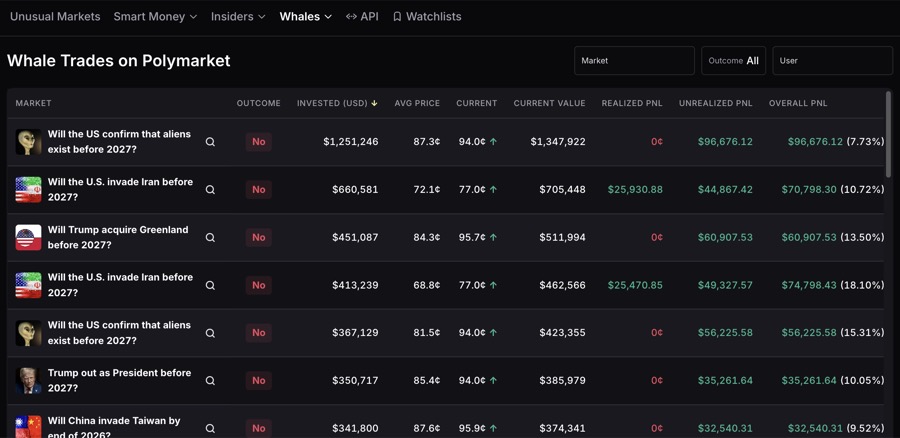Image resolution: width=900 pixels, height=438 pixels.
Task: Click the API arrows icon
Action: pyautogui.click(x=351, y=17)
